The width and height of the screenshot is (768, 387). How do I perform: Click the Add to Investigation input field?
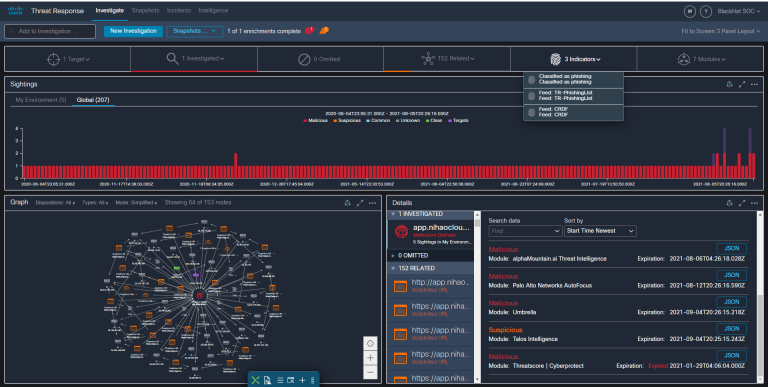coord(50,31)
